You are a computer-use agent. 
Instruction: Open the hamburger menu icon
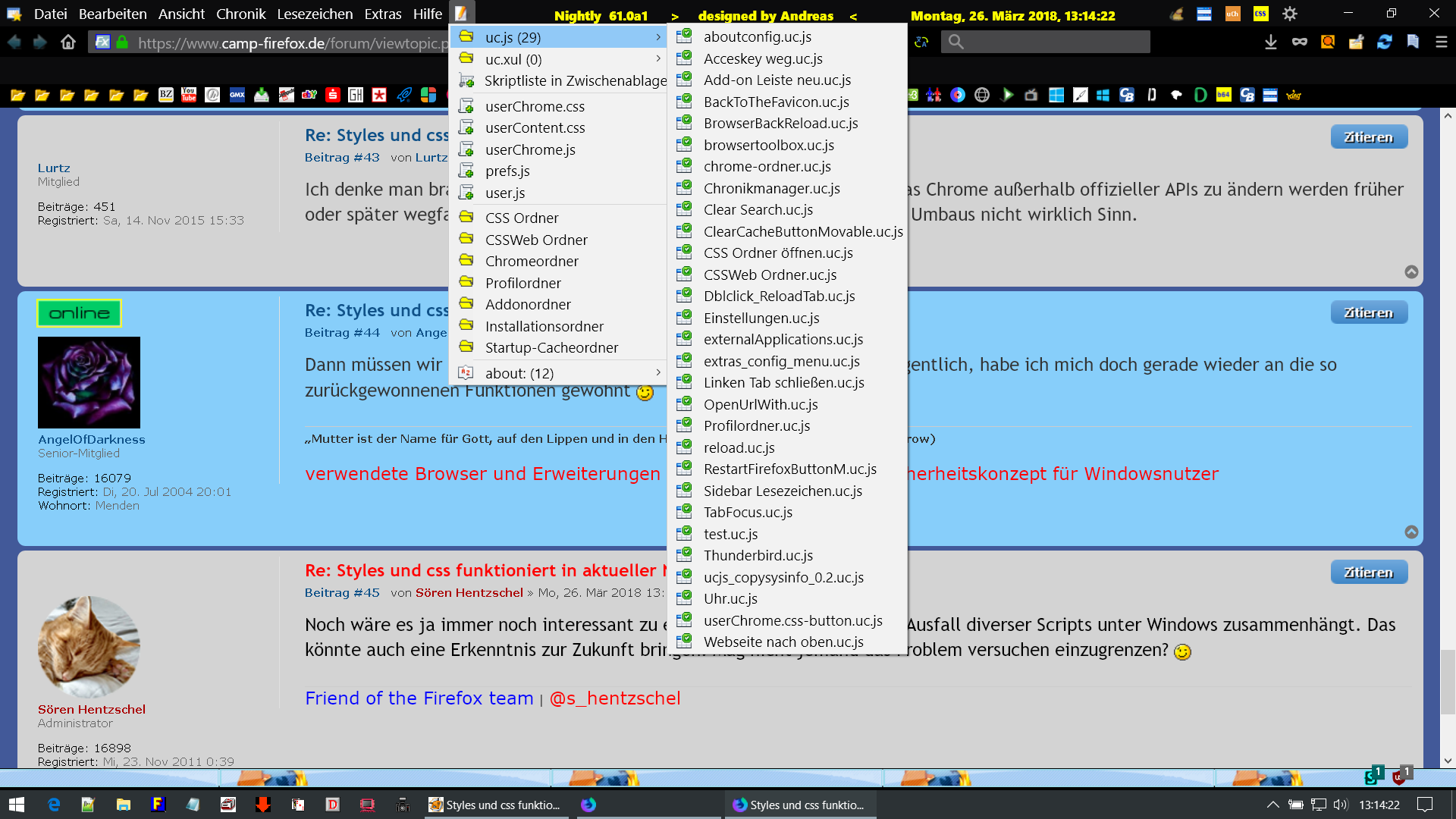point(1441,42)
